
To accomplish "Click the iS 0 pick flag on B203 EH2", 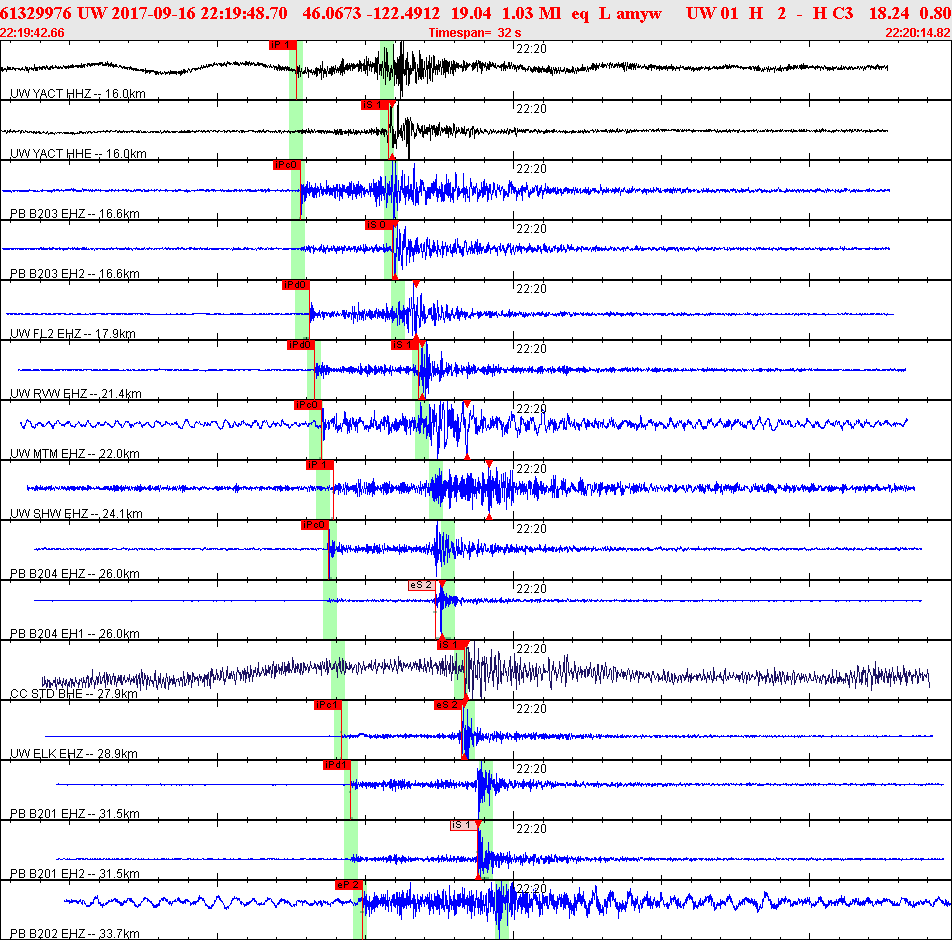I will (x=379, y=225).
